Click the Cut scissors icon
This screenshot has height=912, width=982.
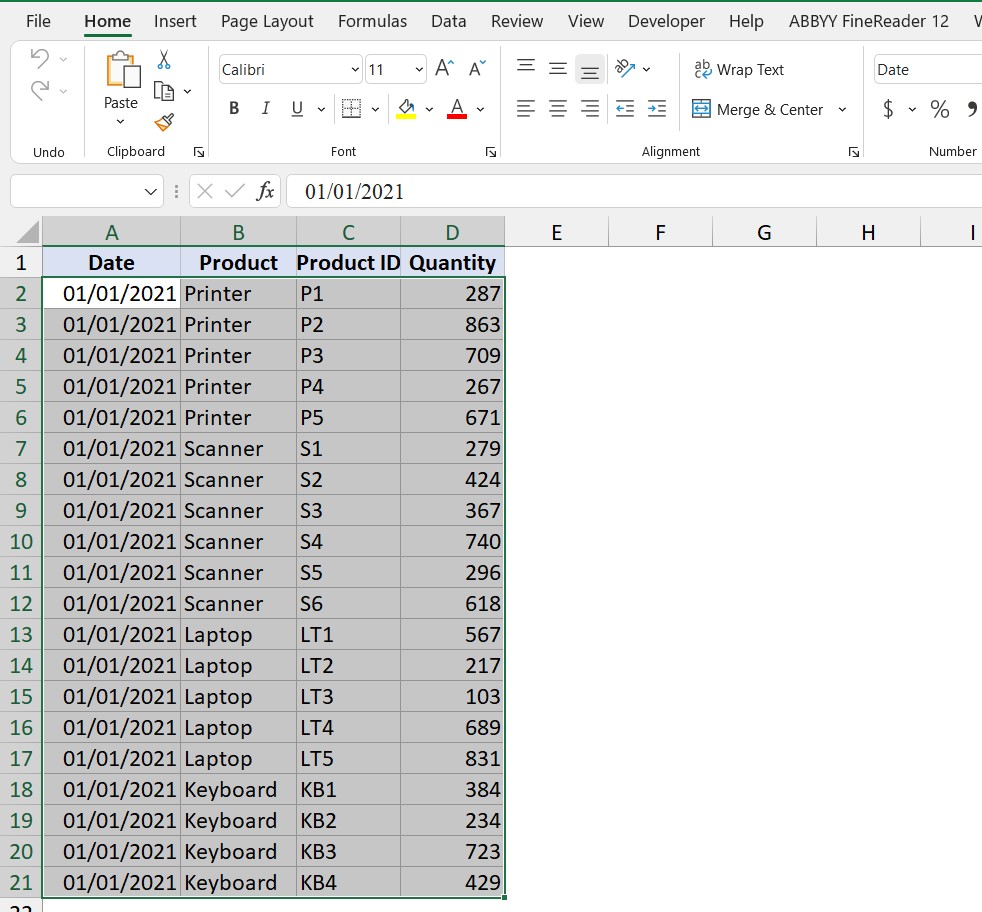[164, 61]
